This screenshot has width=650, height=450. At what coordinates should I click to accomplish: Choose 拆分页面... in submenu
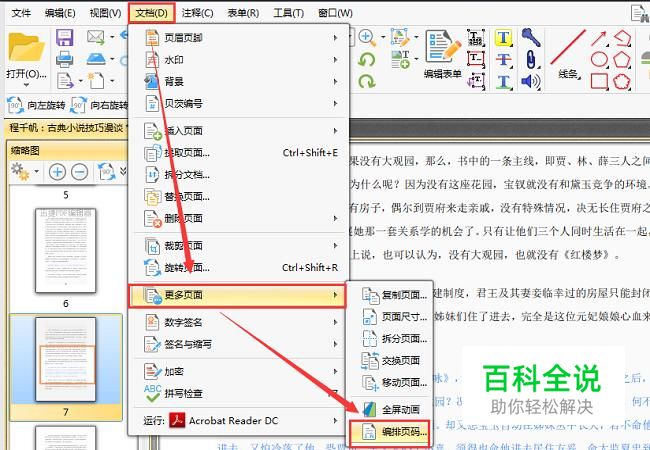click(390, 339)
